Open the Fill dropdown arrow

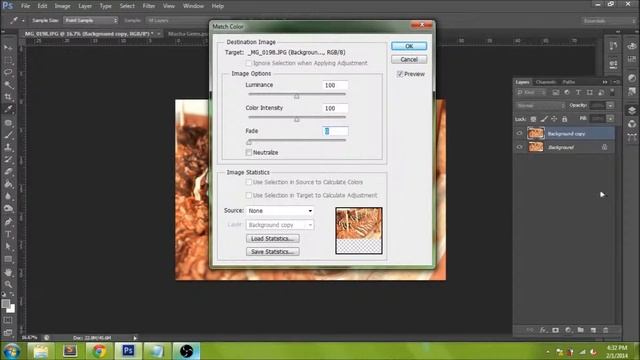pos(610,119)
